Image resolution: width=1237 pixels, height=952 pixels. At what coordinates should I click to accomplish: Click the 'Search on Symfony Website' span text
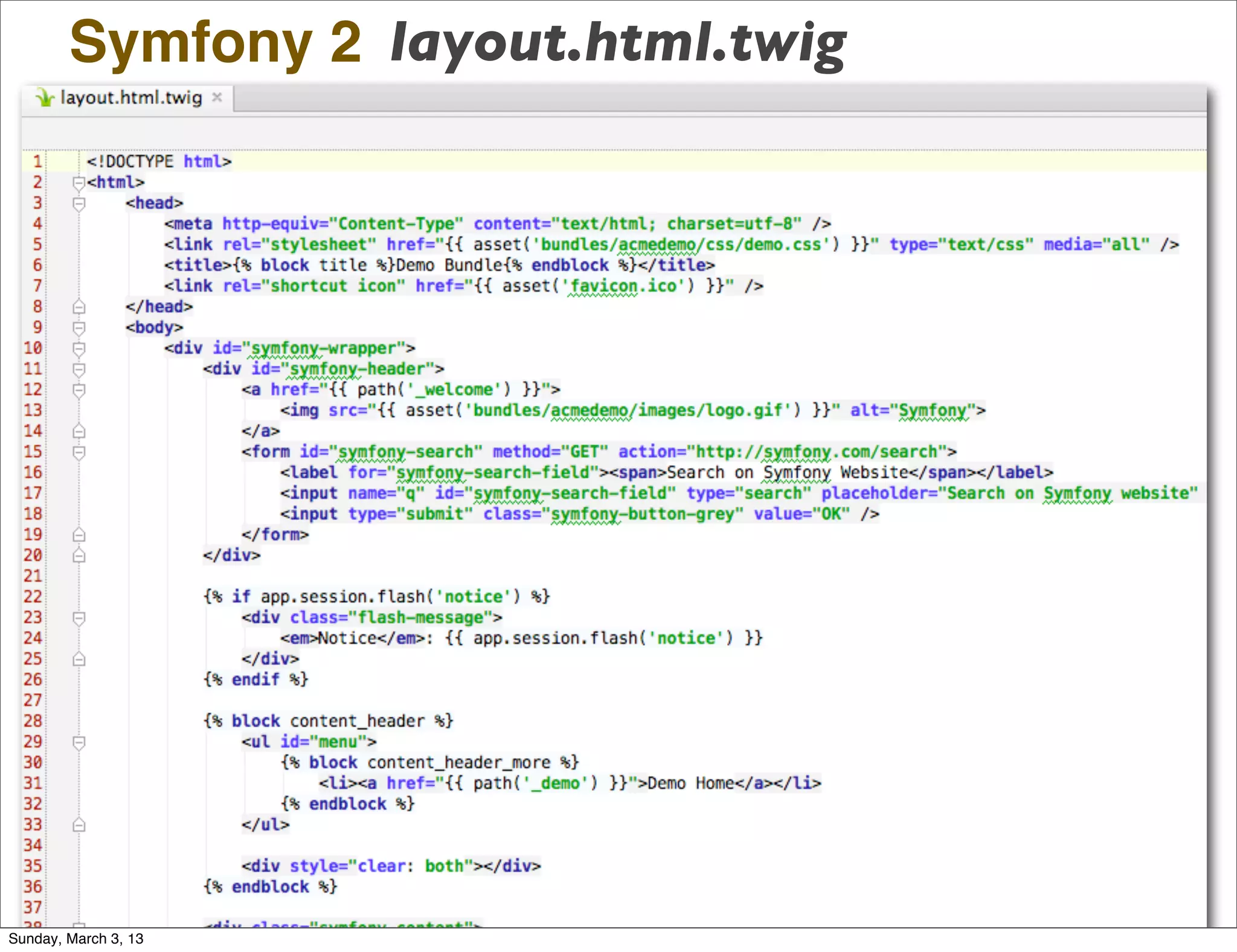click(788, 473)
